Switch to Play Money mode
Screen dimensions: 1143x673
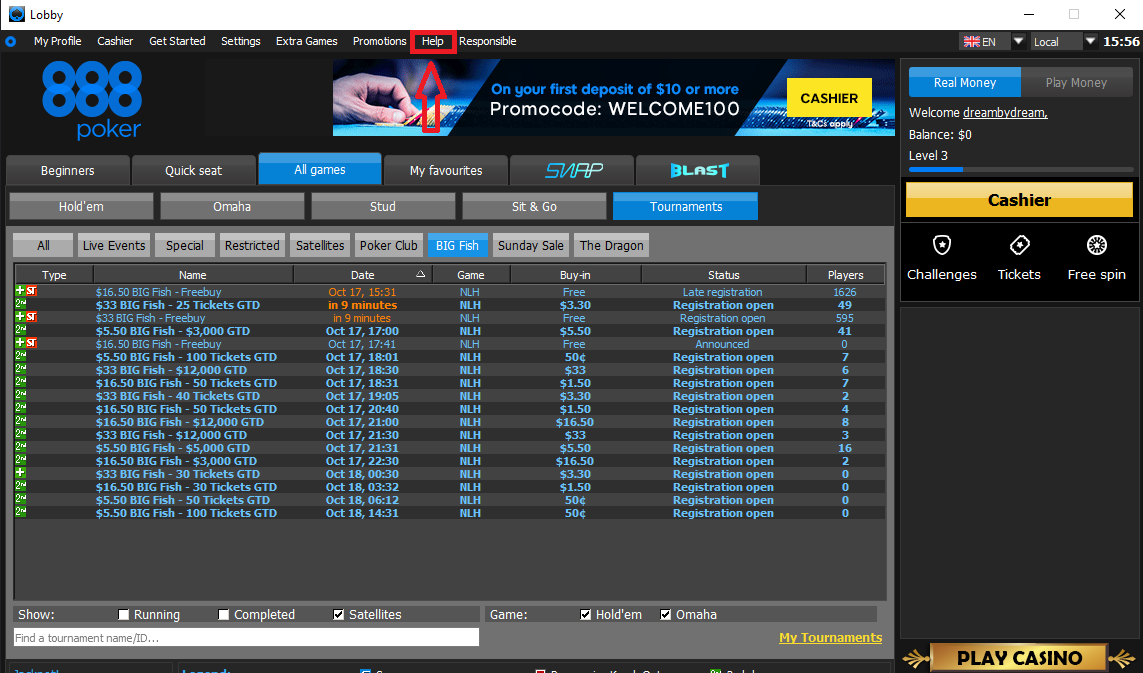(x=1077, y=82)
